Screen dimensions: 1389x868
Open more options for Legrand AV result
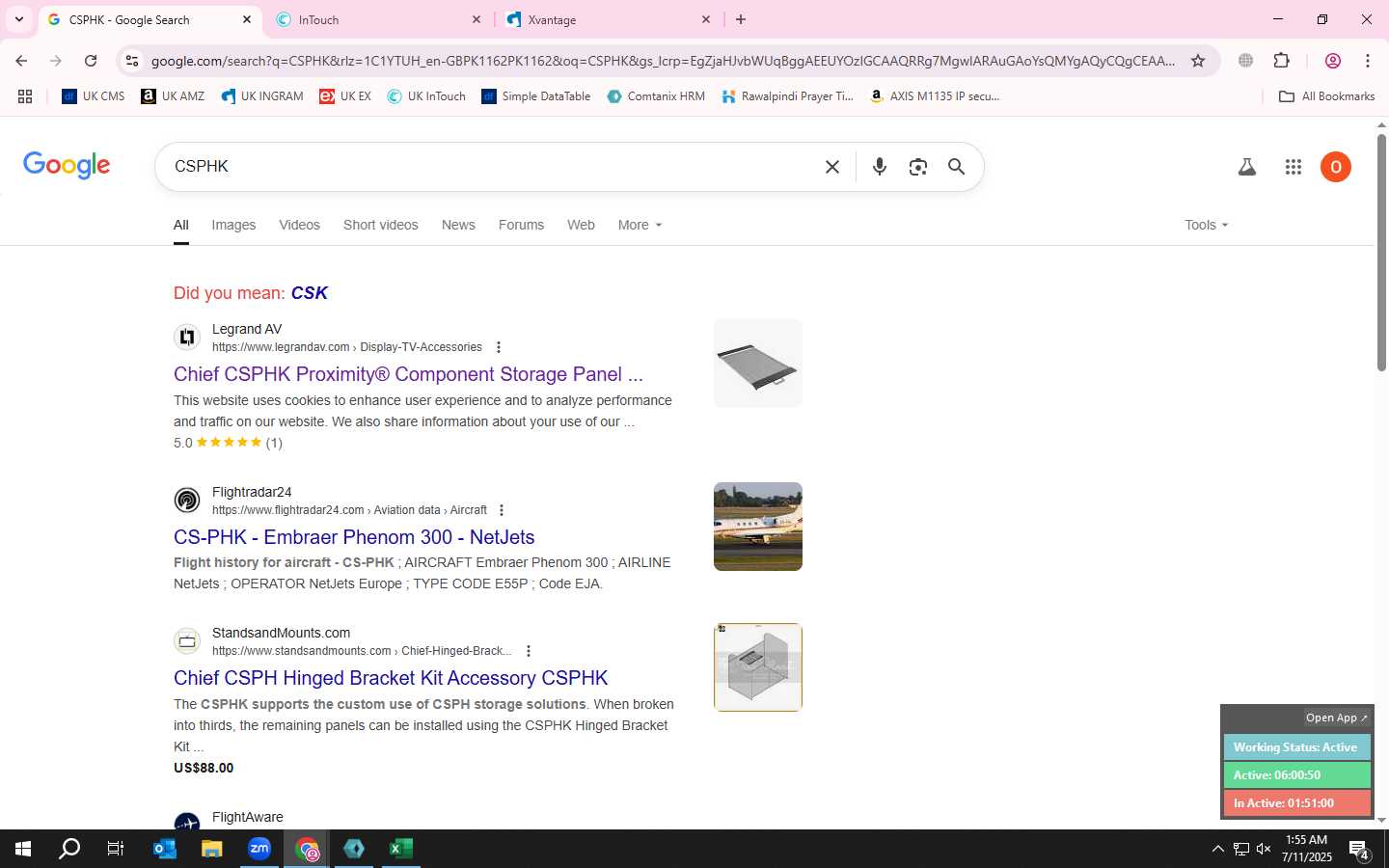pos(499,347)
